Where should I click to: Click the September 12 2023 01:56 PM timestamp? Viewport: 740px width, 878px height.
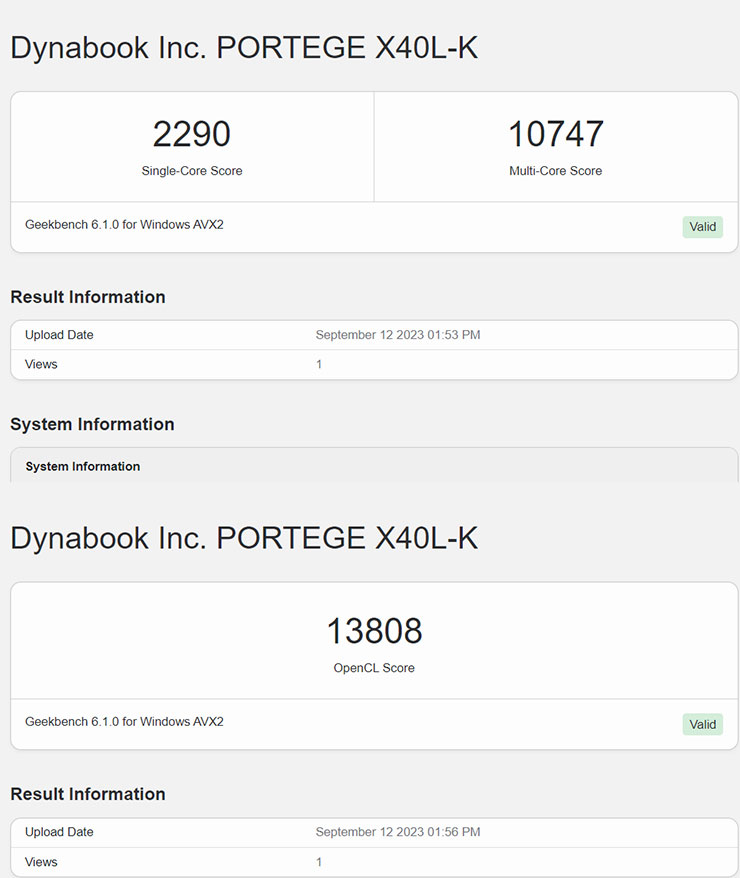397,832
